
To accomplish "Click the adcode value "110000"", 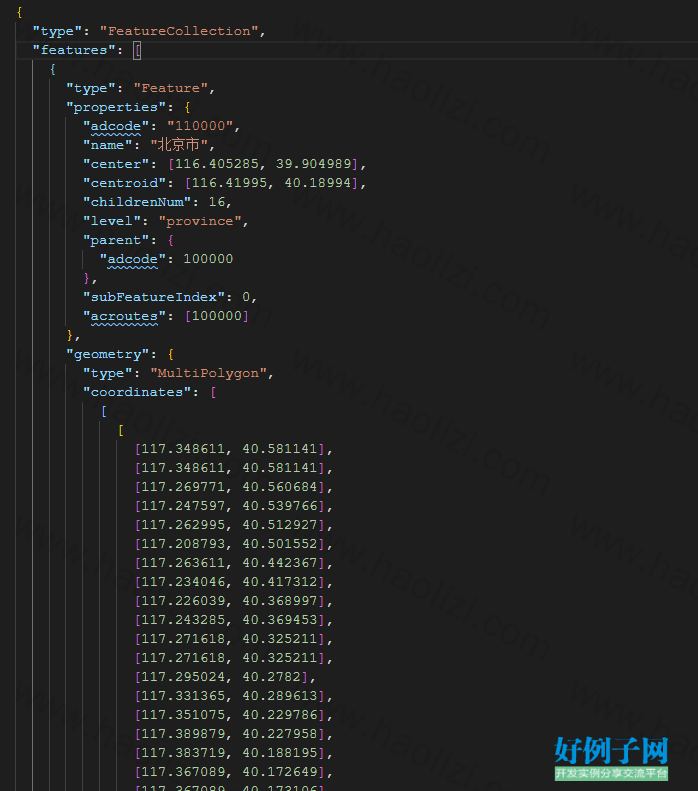I will click(x=200, y=126).
